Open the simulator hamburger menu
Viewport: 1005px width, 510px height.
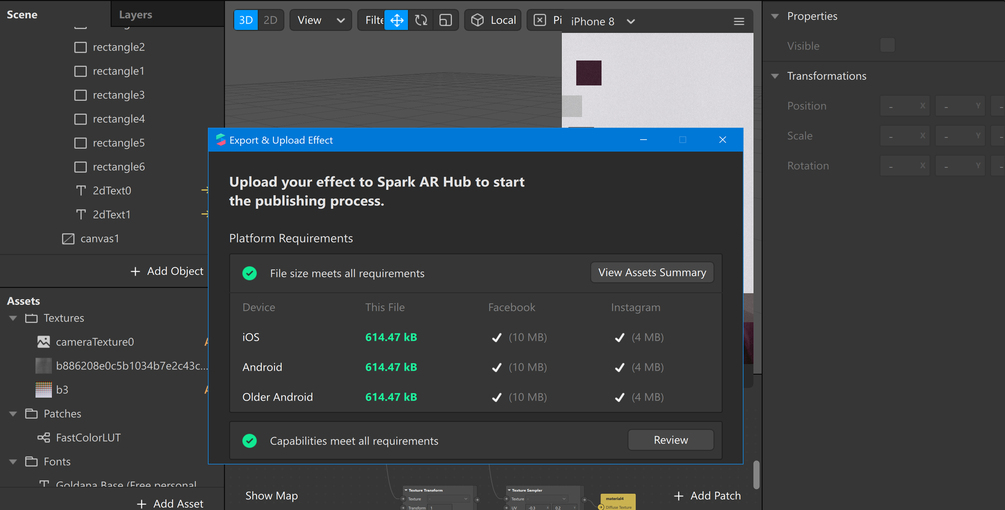[739, 21]
